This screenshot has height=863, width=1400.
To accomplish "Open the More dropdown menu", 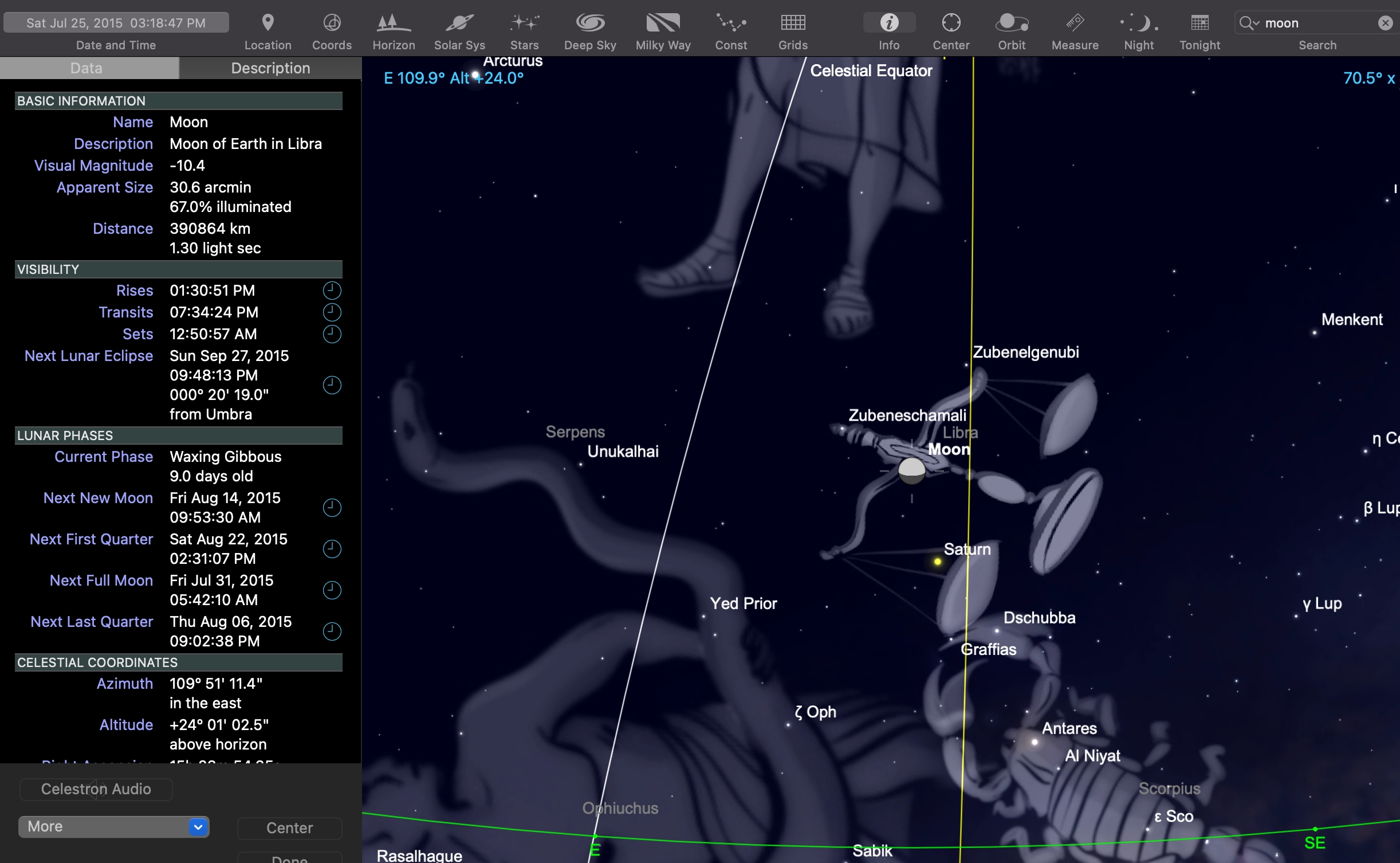I will tap(113, 826).
